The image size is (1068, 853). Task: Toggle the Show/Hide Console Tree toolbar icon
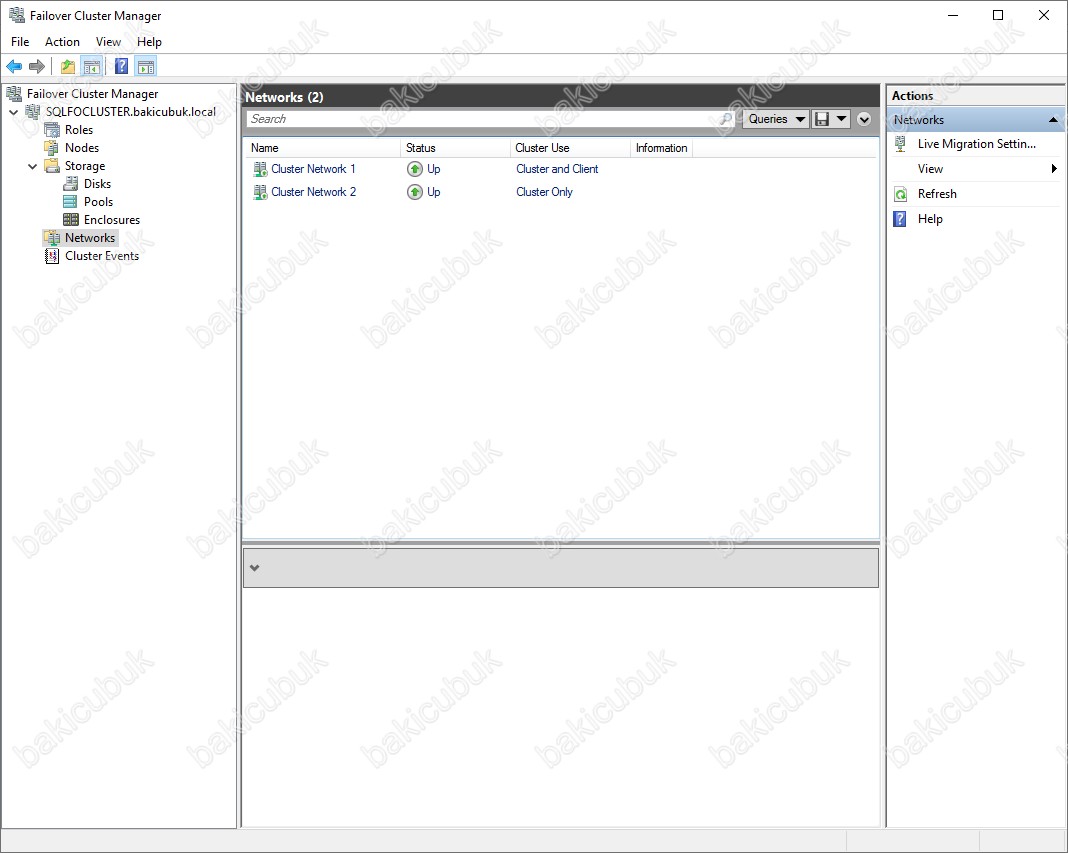click(x=91, y=66)
